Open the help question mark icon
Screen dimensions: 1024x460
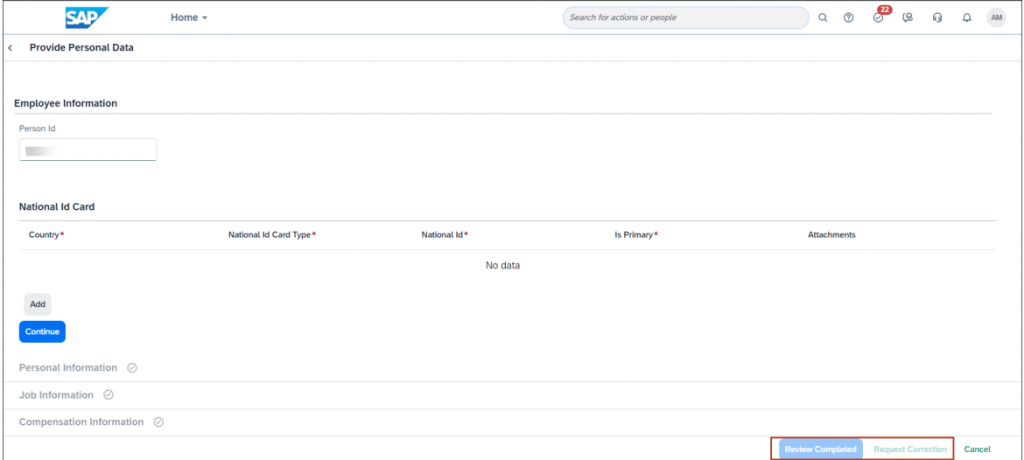(x=848, y=18)
